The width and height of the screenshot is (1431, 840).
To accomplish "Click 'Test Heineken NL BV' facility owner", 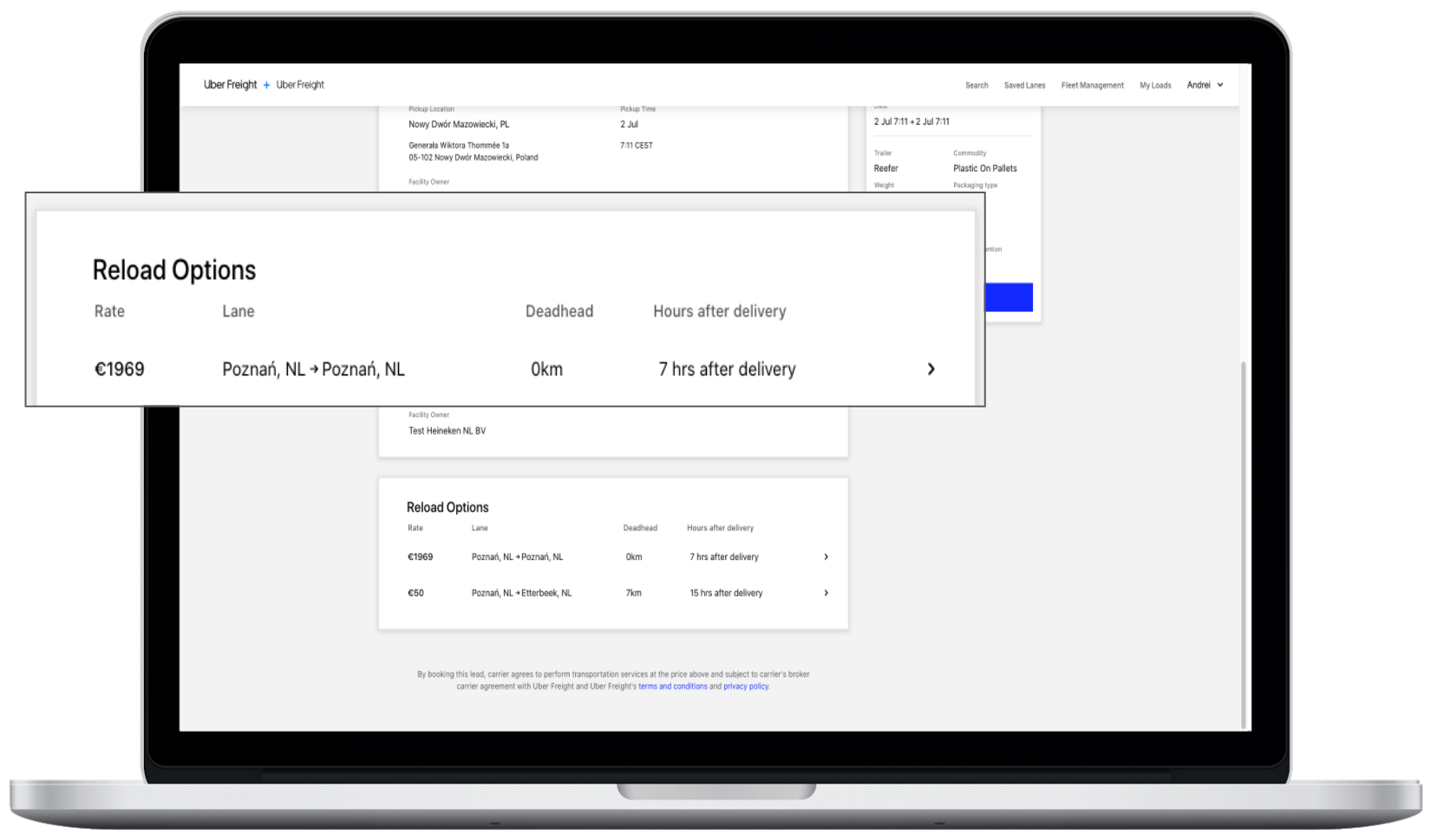I will point(447,431).
